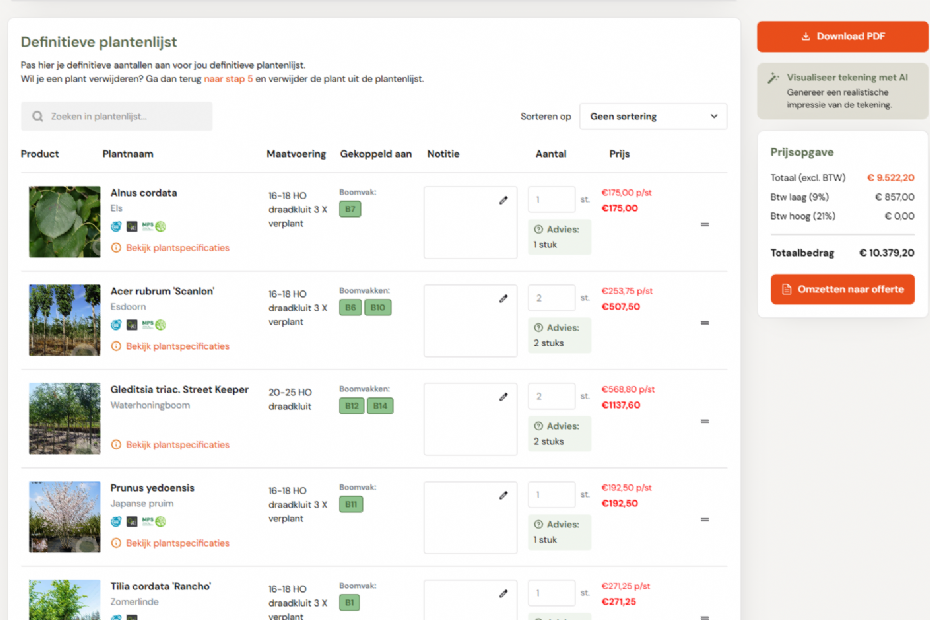Click the chevron arrow of the sorting dropdown
The width and height of the screenshot is (930, 620).
(714, 116)
